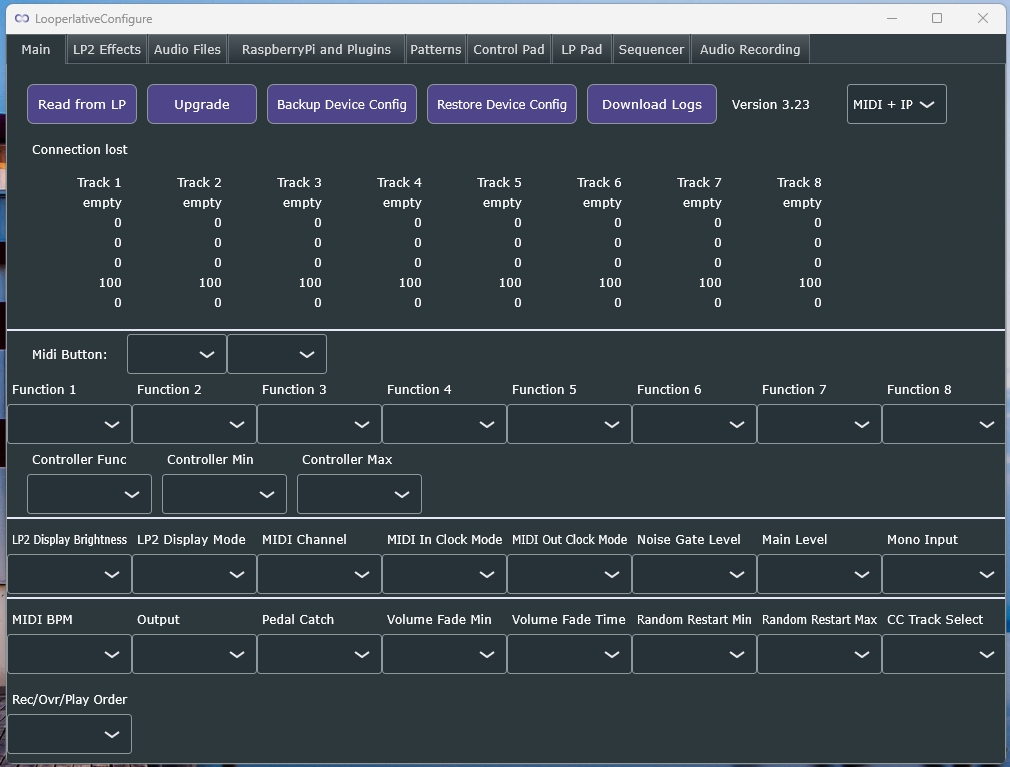Expand the Pedal Catch dropdown
This screenshot has width=1010, height=767.
click(319, 654)
